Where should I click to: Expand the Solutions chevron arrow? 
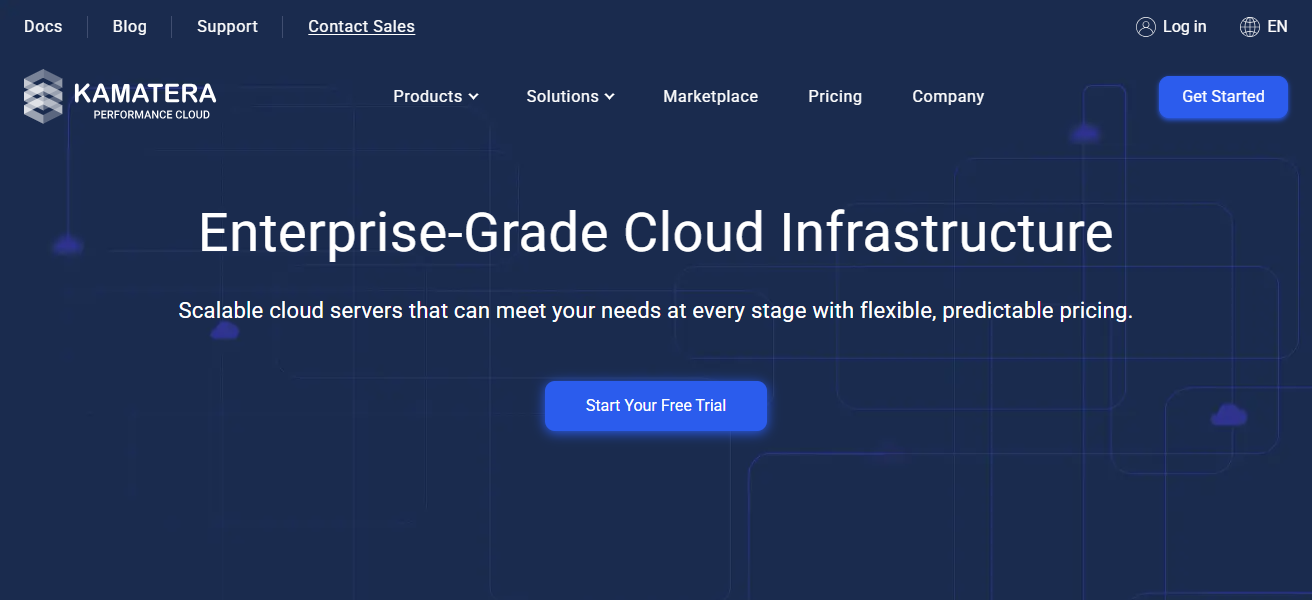tap(610, 97)
